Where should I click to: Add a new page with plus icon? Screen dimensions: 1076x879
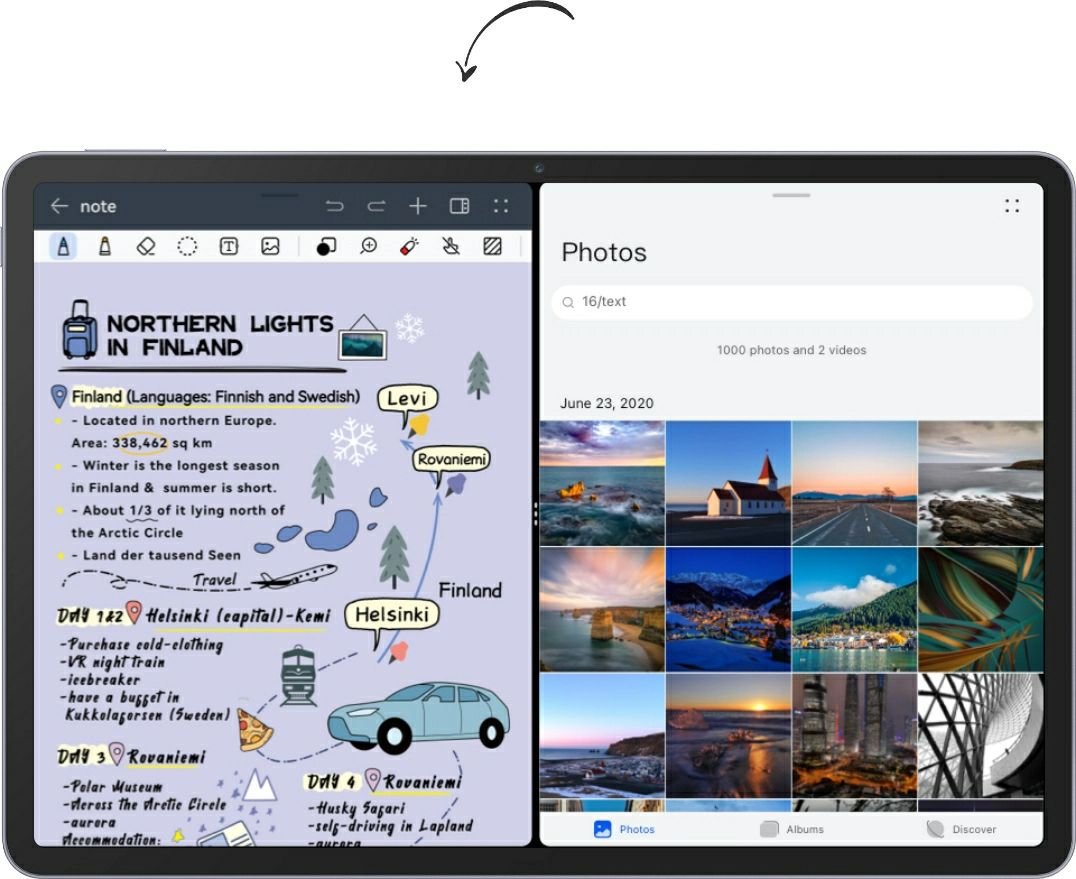point(418,206)
